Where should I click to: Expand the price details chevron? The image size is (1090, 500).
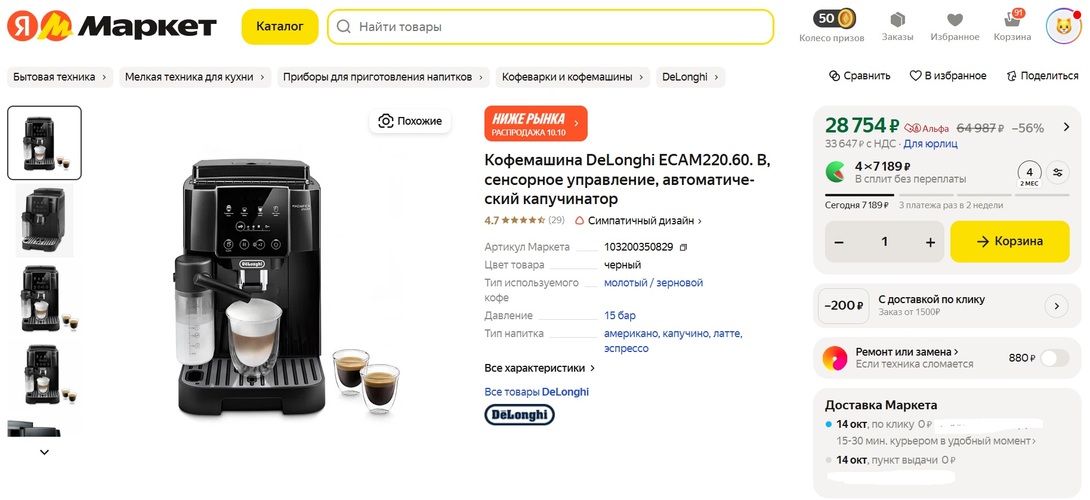pos(1066,127)
